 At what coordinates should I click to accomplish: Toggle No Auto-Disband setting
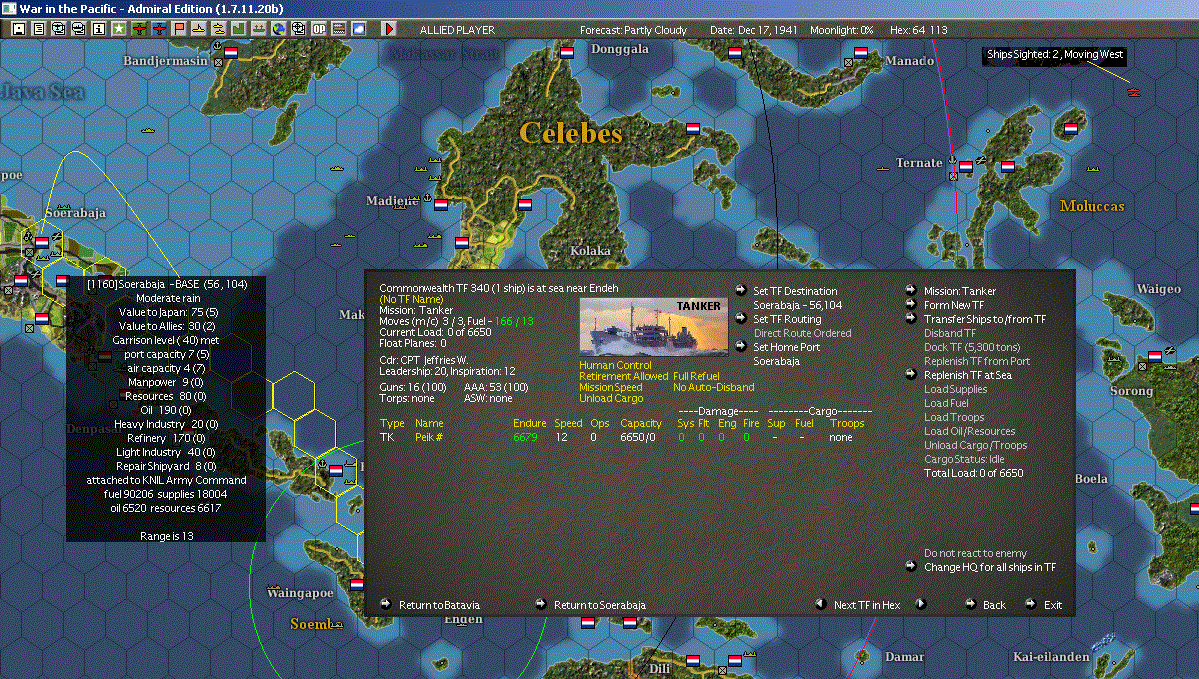click(713, 387)
